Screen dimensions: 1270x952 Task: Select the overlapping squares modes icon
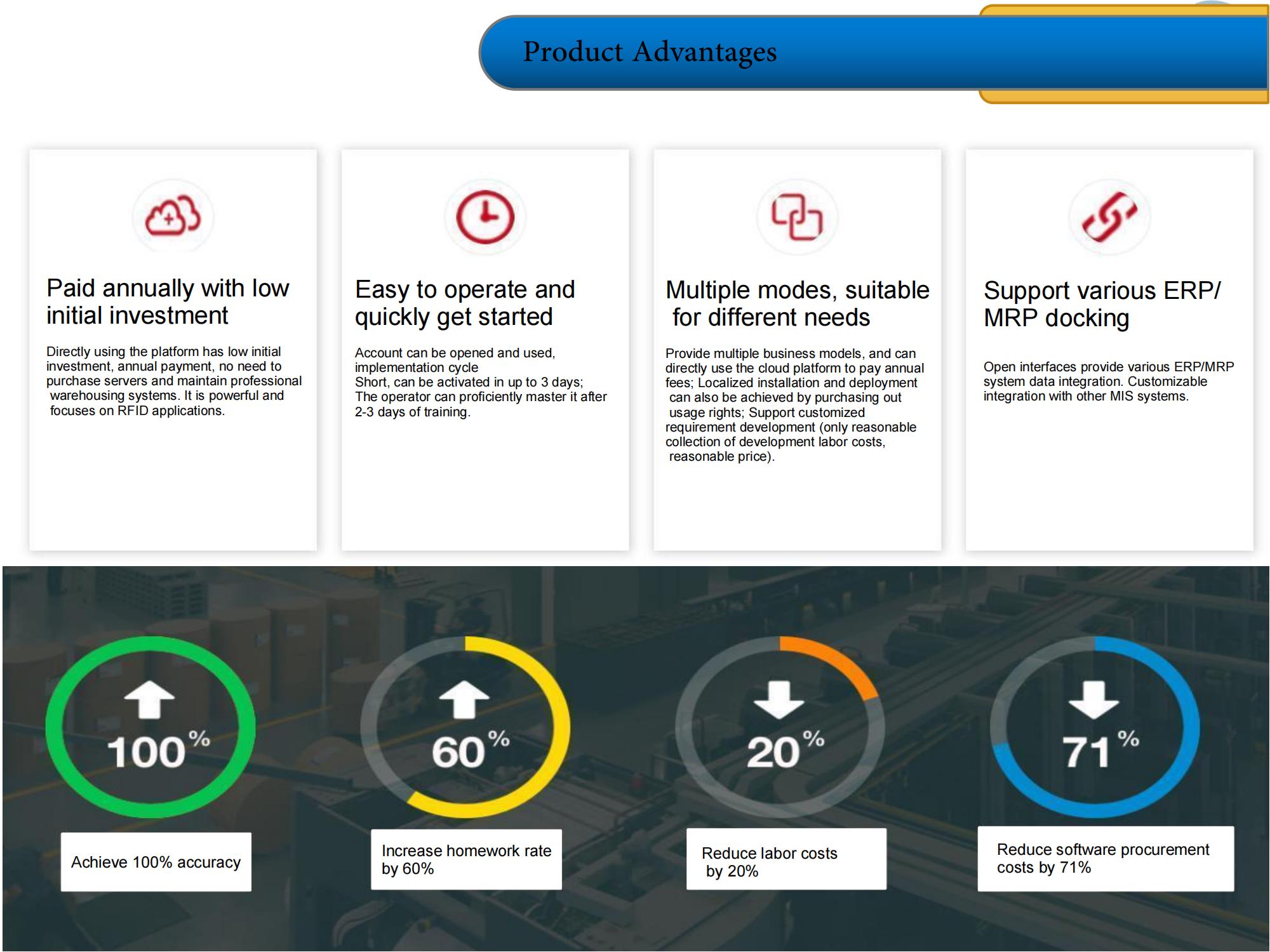[797, 217]
